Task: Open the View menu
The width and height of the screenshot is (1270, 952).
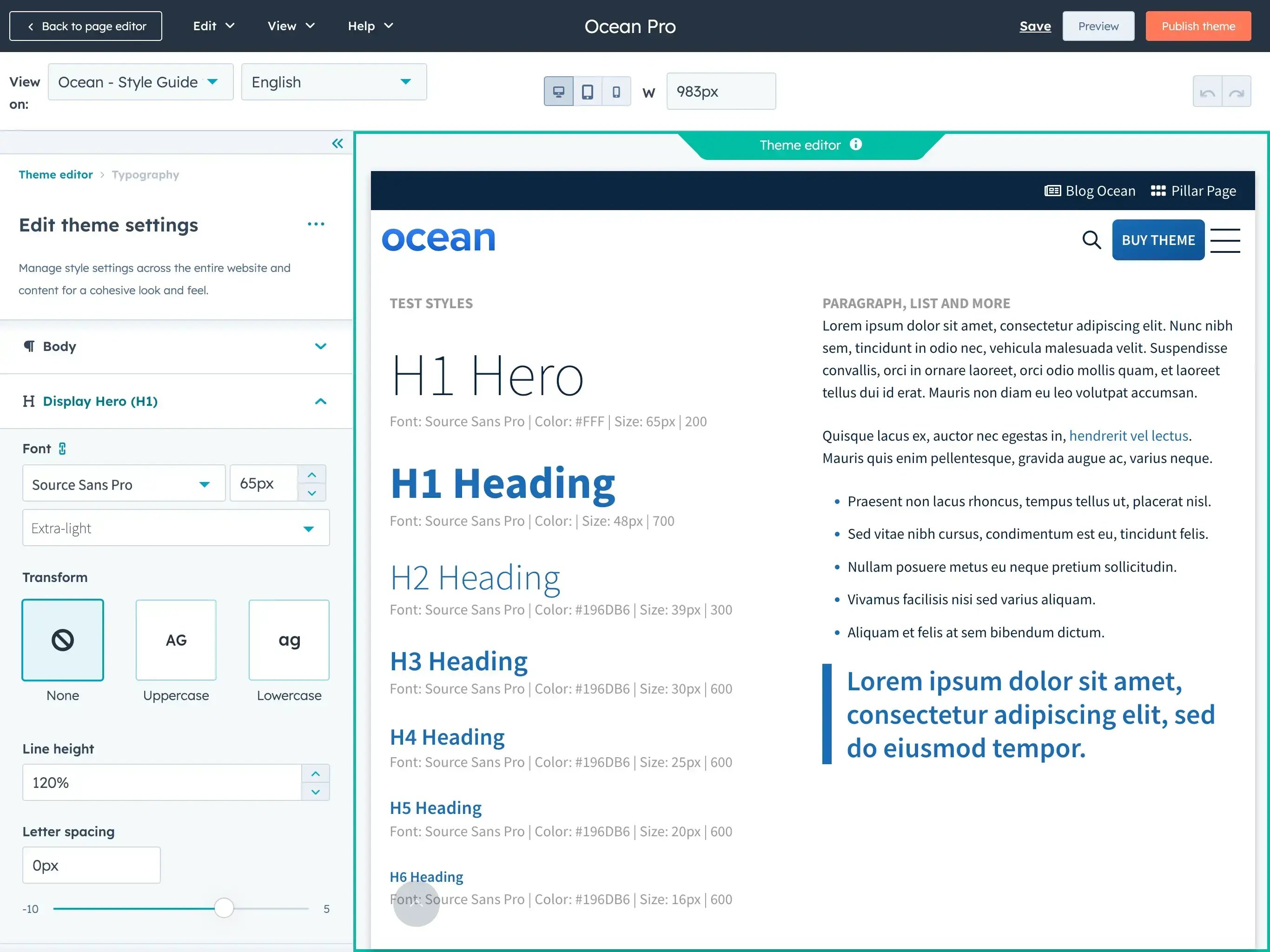Action: click(x=291, y=26)
